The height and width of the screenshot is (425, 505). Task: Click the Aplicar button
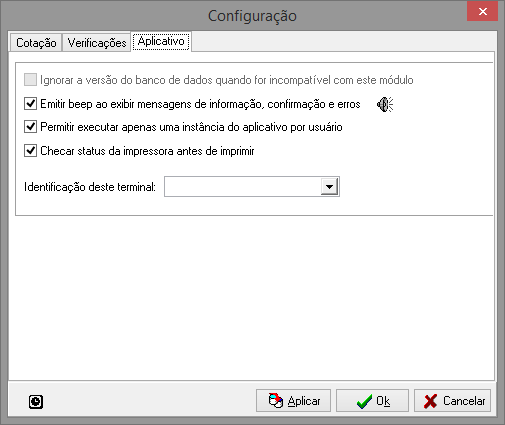click(x=293, y=401)
